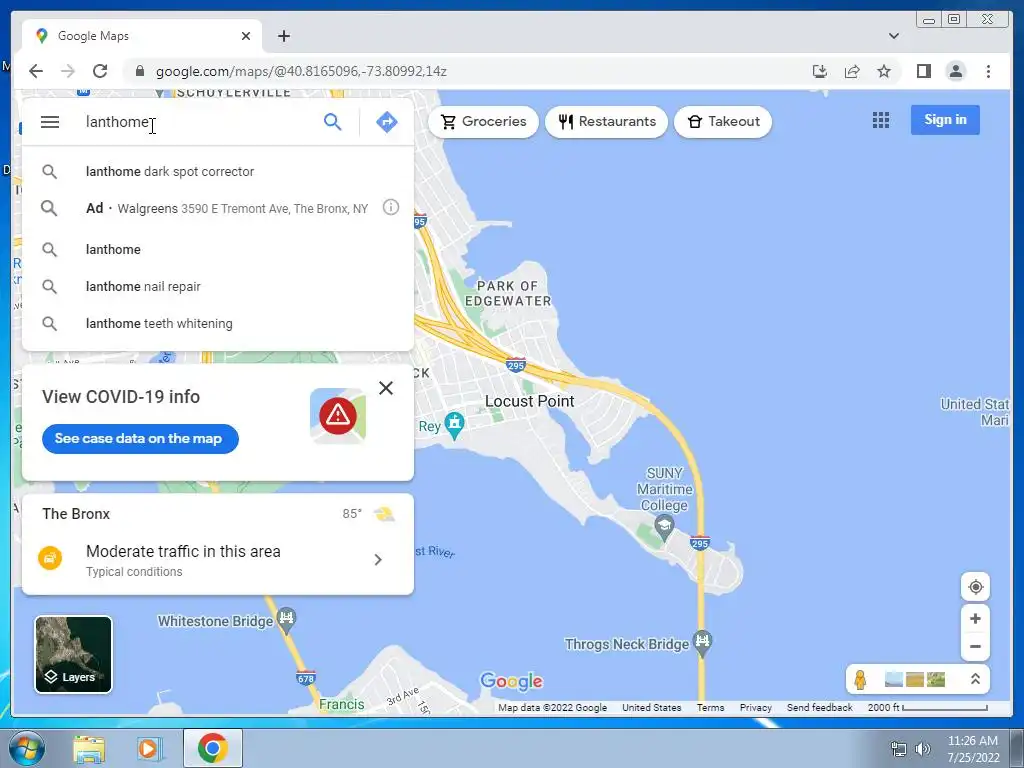Zoom out with the minus button

(975, 647)
